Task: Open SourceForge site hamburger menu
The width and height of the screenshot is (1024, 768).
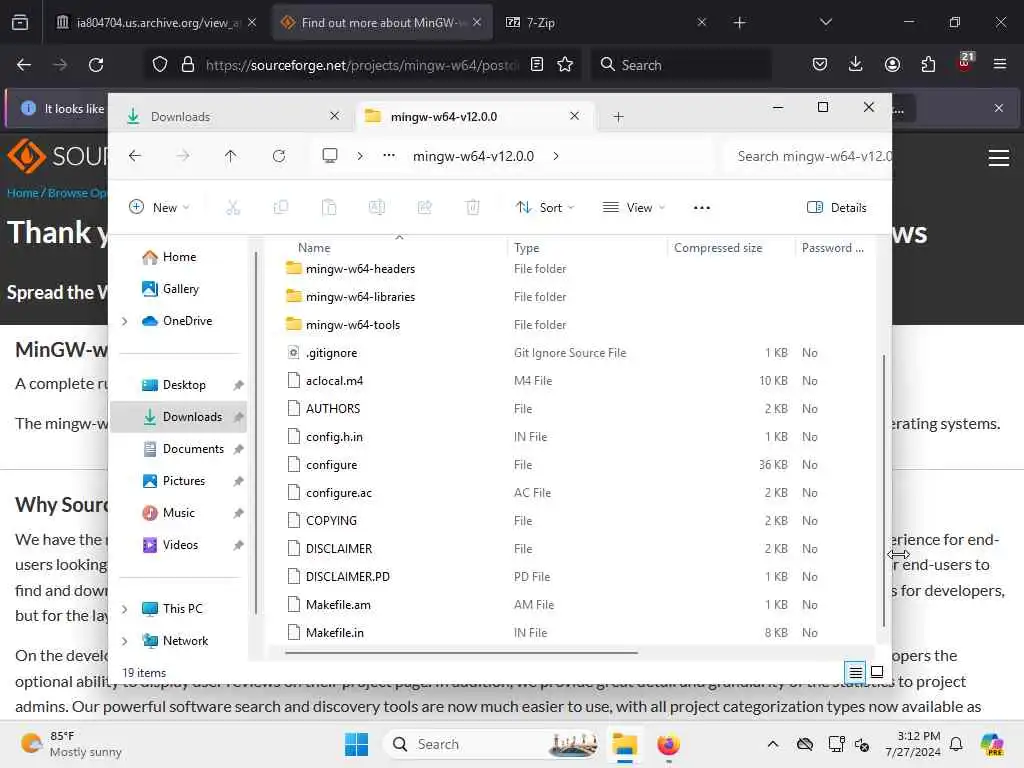Action: pyautogui.click(x=999, y=158)
